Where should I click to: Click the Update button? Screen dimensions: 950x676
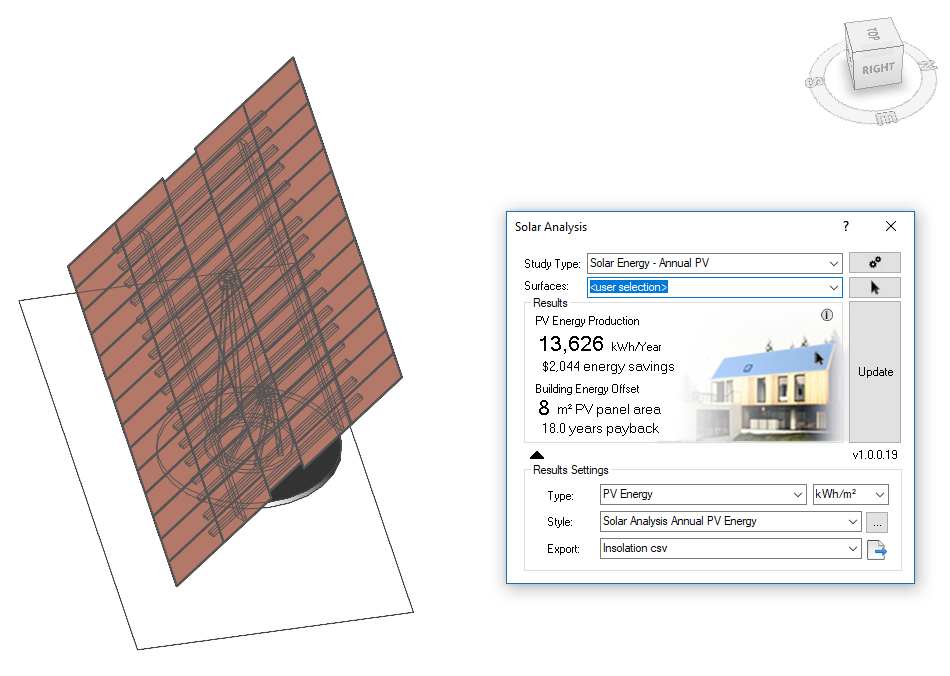point(875,372)
